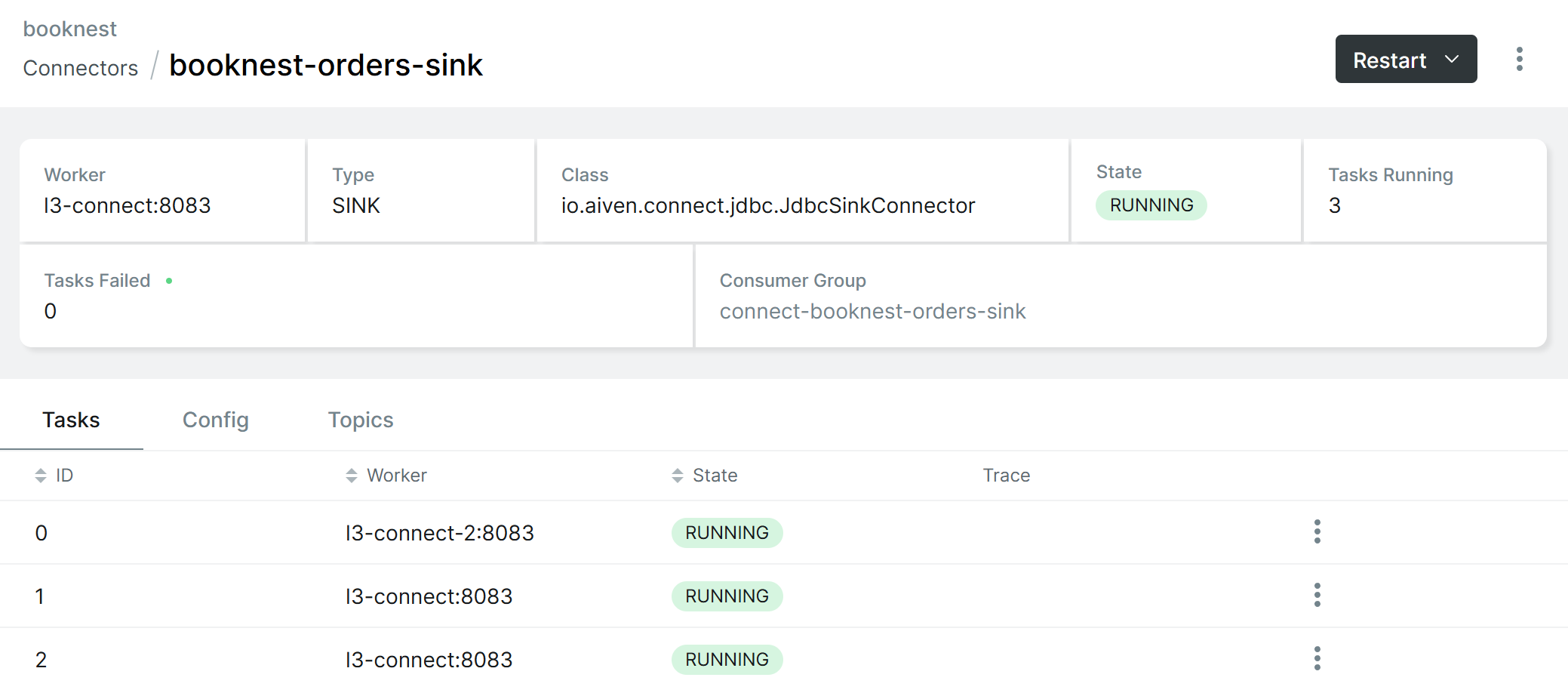Sort tasks by the State column

pyautogui.click(x=705, y=476)
